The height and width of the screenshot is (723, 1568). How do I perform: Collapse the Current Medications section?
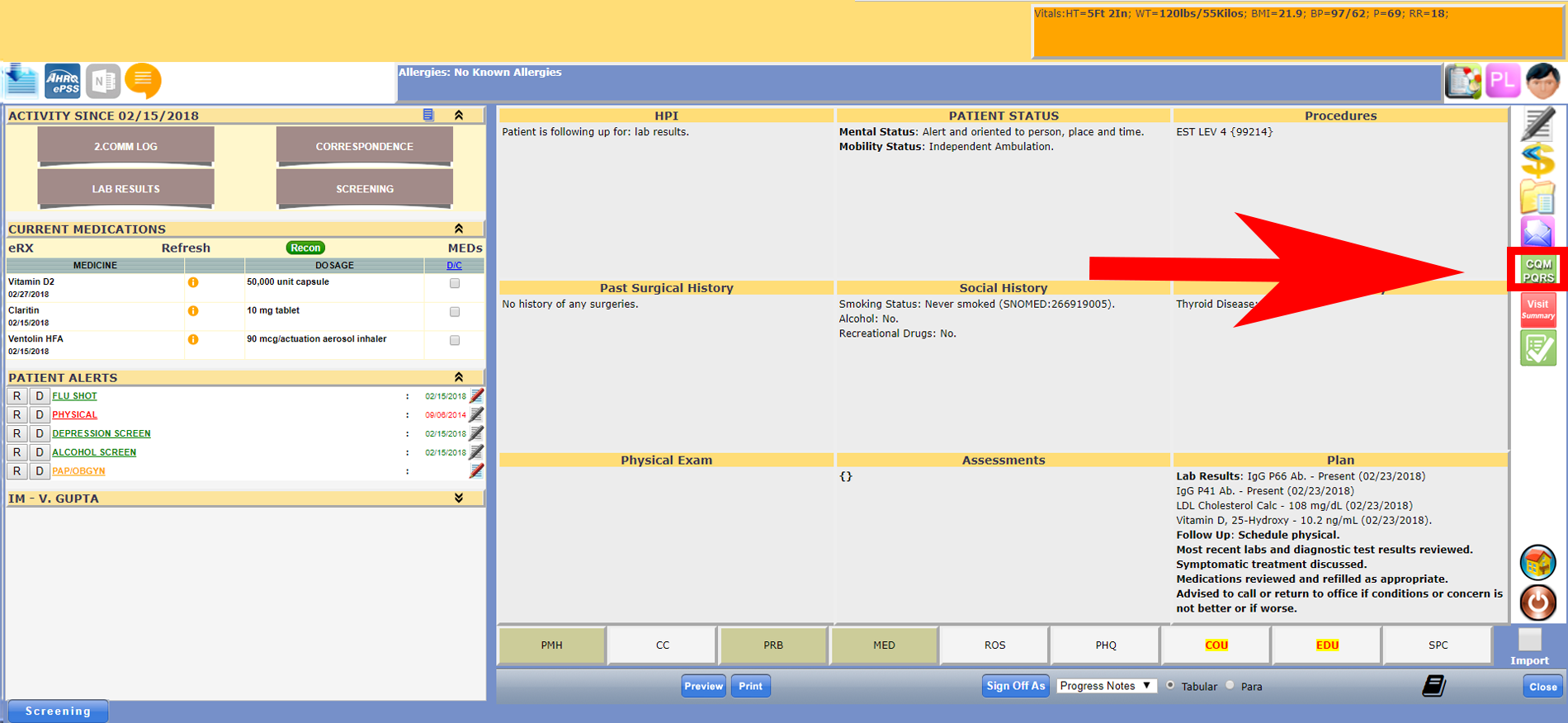click(x=459, y=229)
